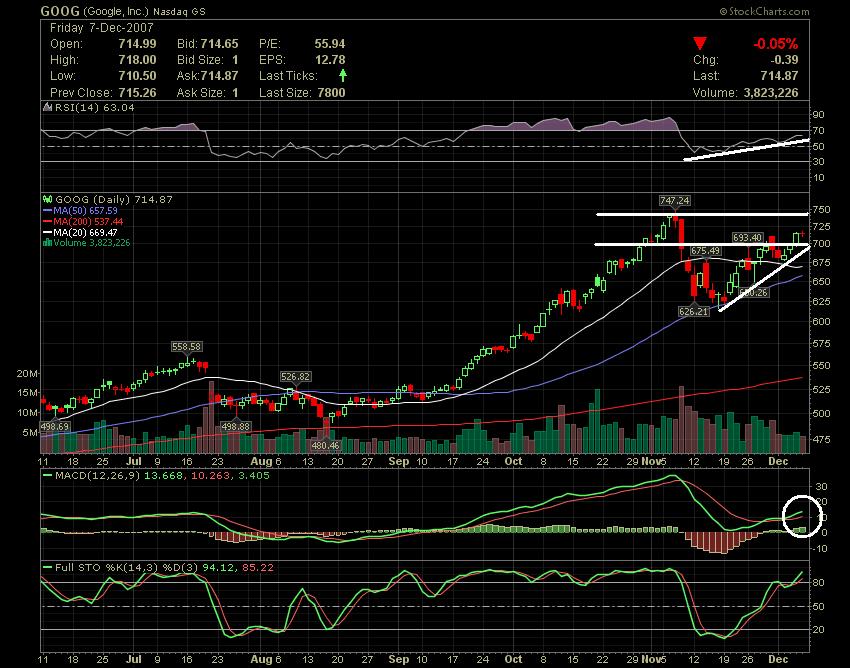Click the 90 level on RSI axis
Image resolution: width=850 pixels, height=668 pixels.
[819, 114]
